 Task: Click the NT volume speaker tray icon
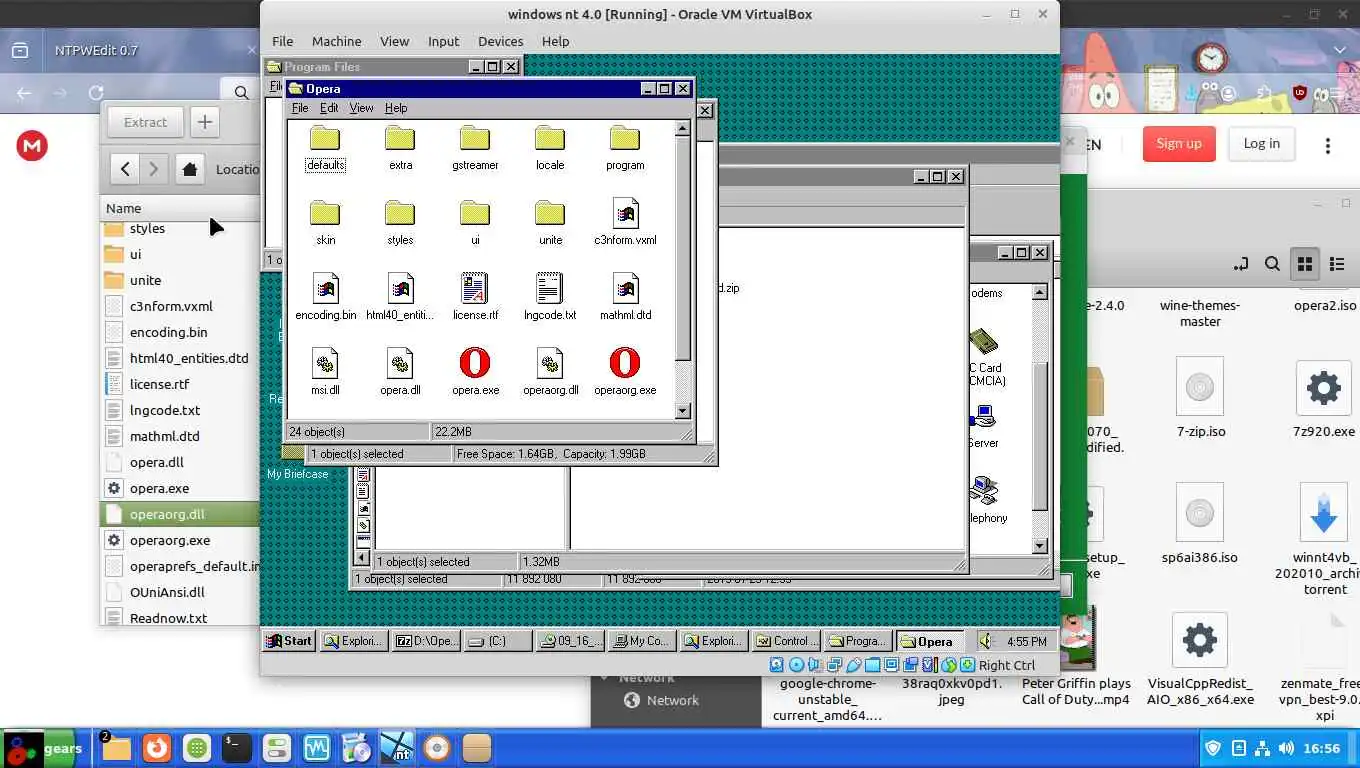[987, 641]
